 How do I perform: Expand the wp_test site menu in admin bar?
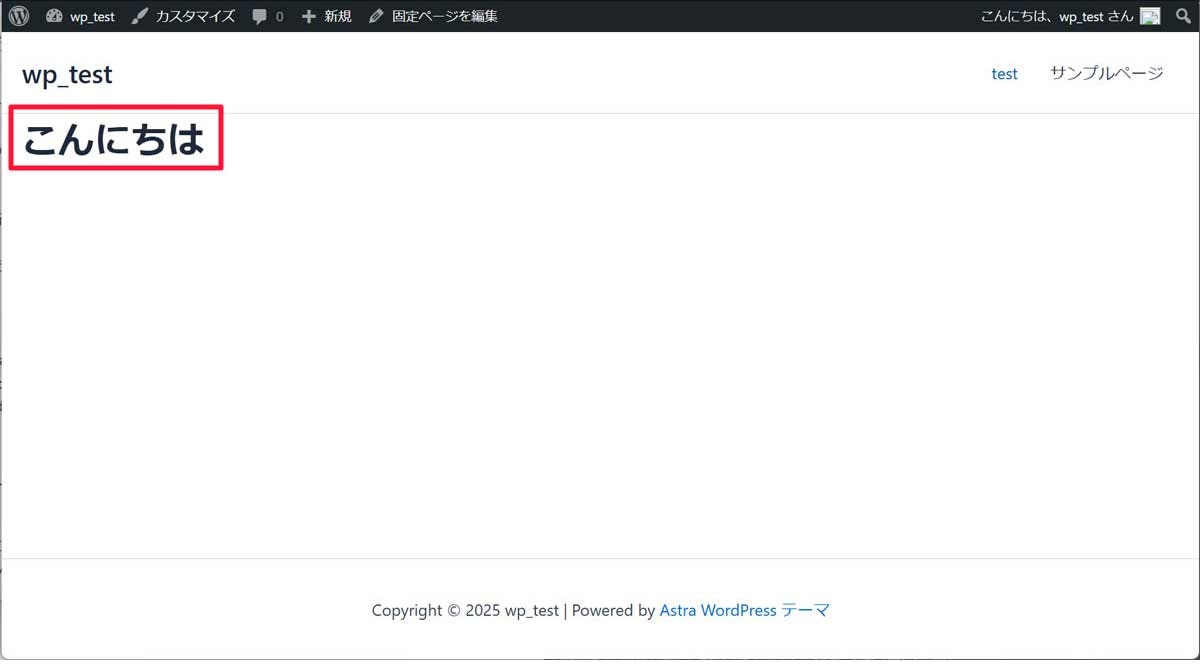click(x=90, y=15)
